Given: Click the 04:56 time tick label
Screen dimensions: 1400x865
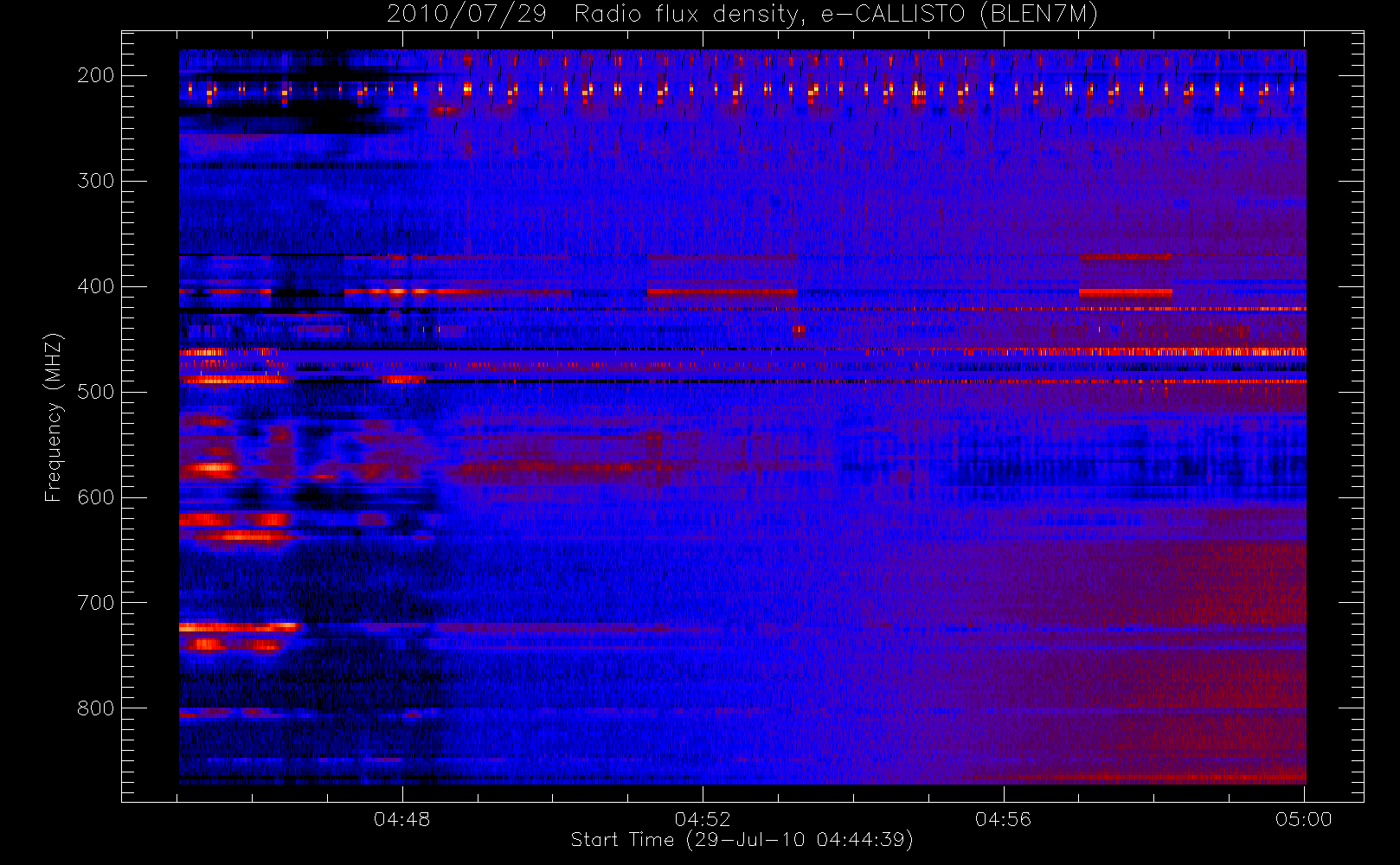Looking at the screenshot, I should tap(1004, 819).
